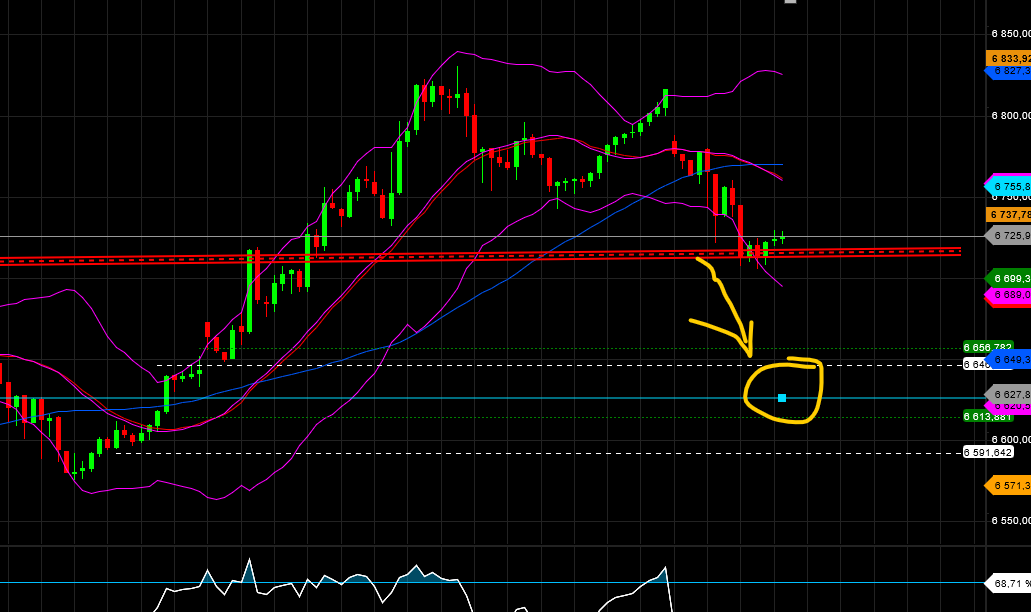Click the 6 850,00 axis value

point(1011,34)
